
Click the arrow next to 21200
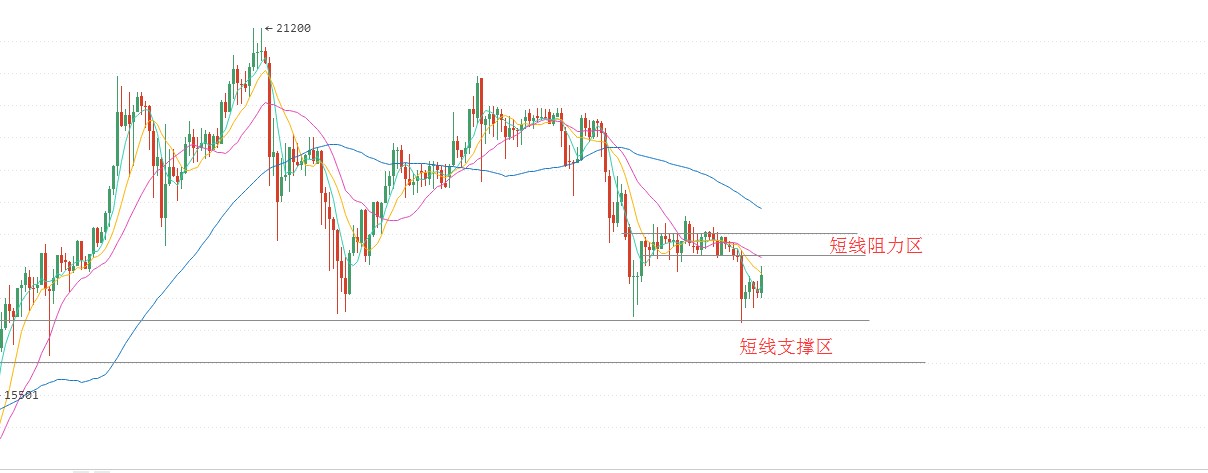269,28
